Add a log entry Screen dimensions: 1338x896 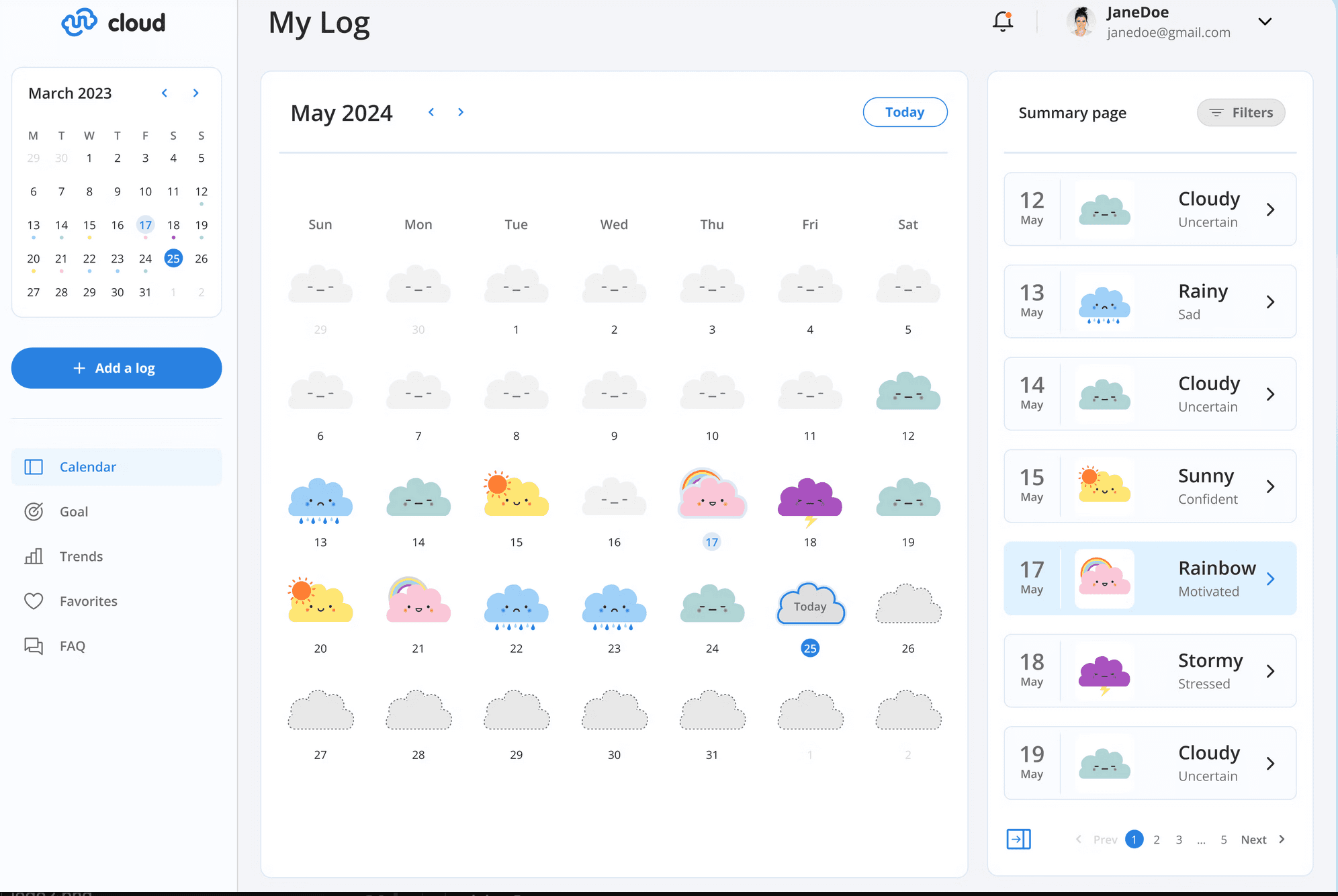pyautogui.click(x=116, y=368)
